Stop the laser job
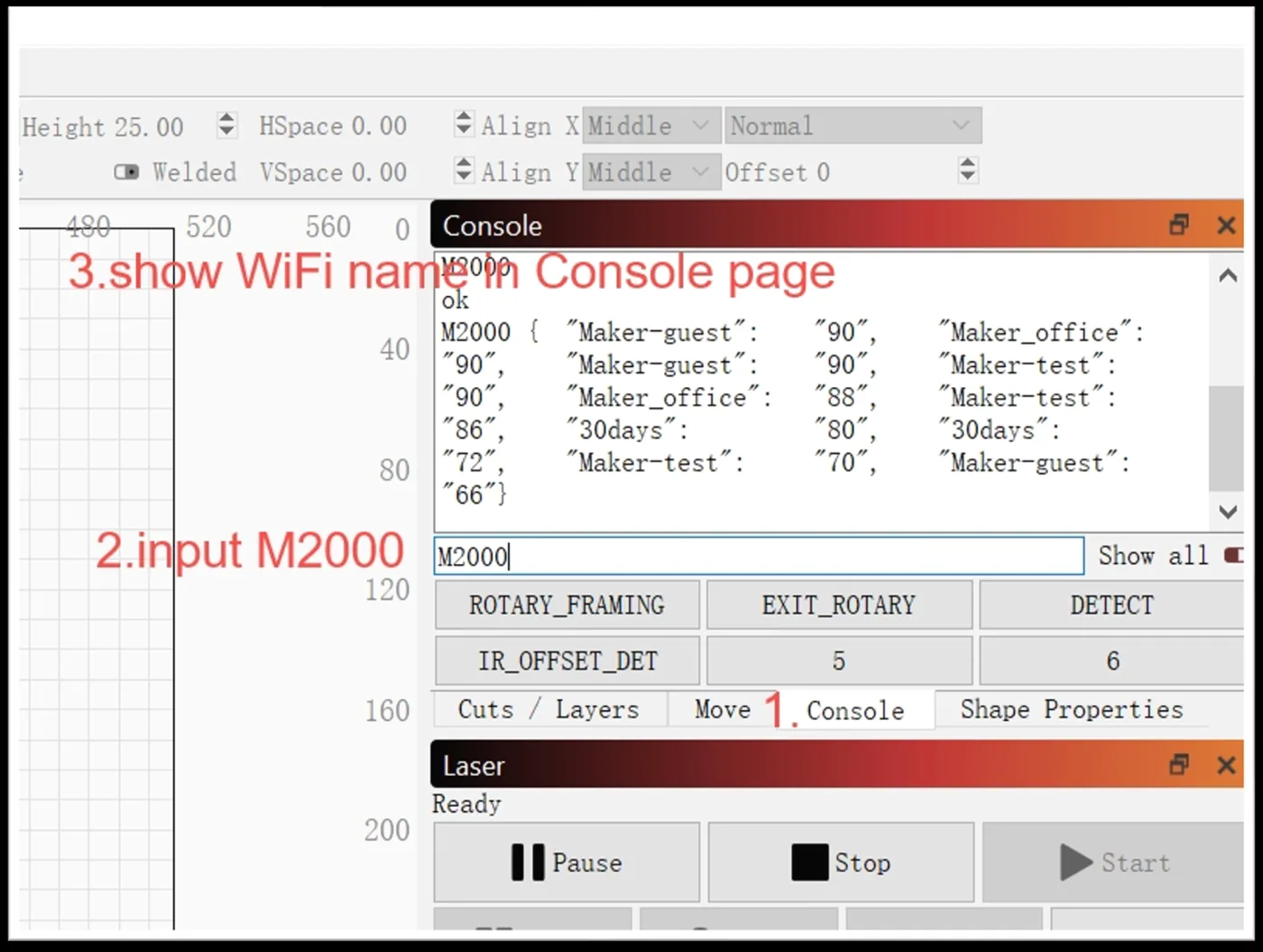This screenshot has width=1263, height=952. click(x=841, y=863)
